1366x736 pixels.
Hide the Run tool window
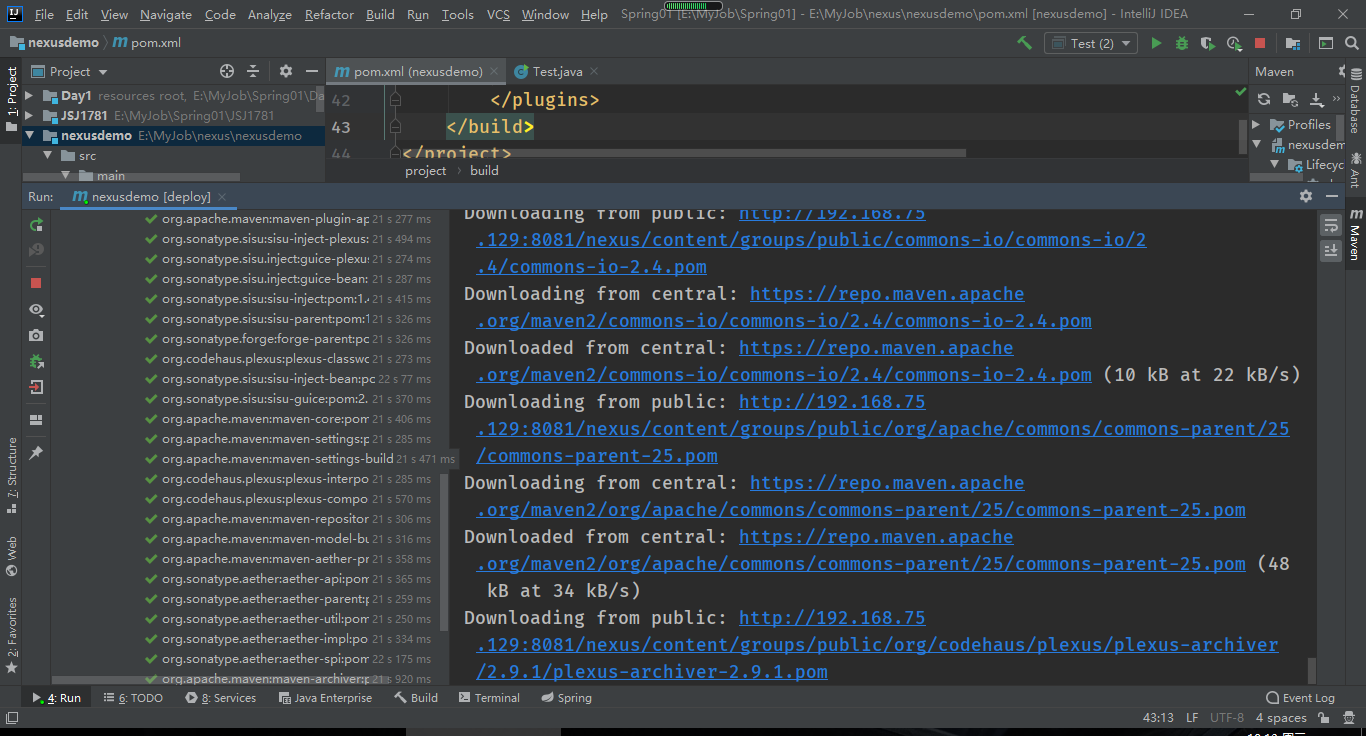(x=1332, y=197)
